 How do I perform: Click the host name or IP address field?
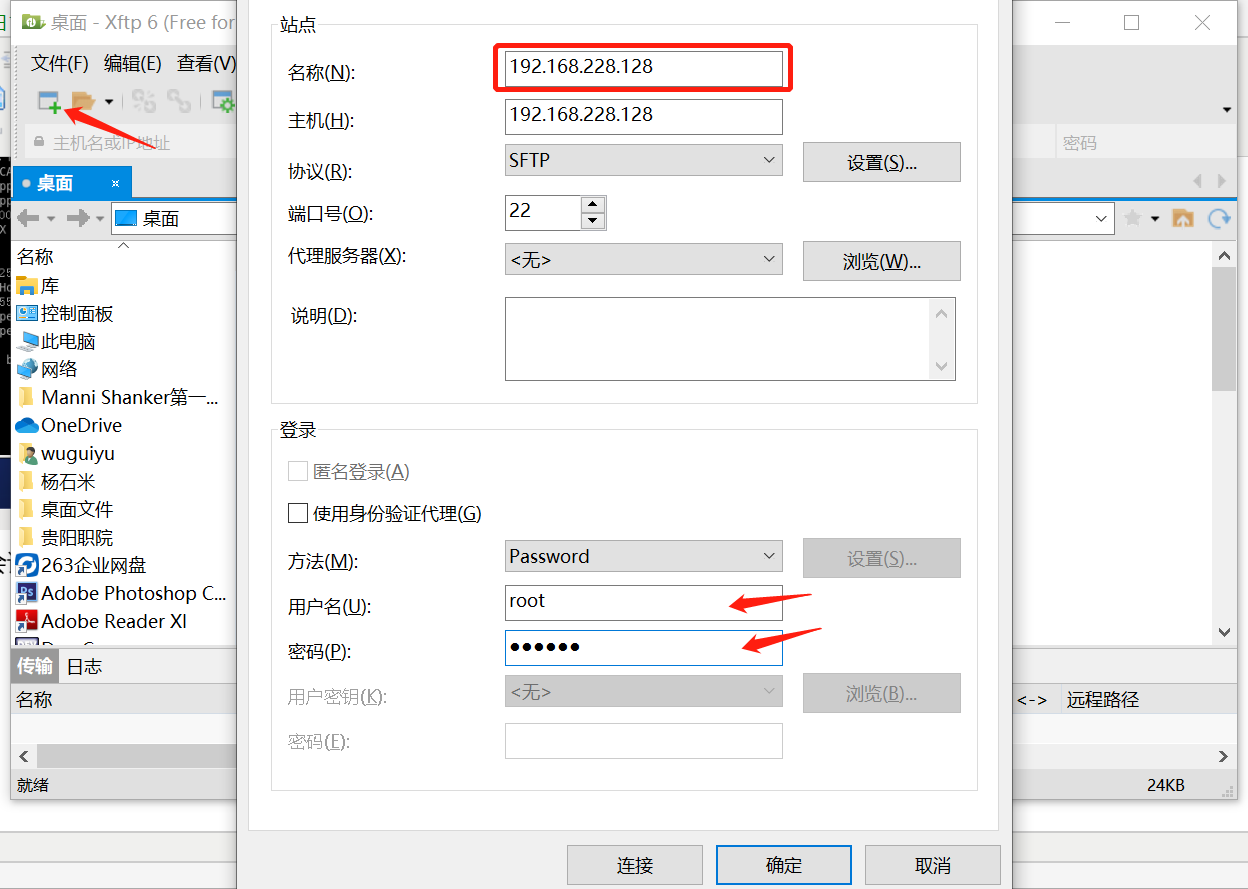click(130, 142)
